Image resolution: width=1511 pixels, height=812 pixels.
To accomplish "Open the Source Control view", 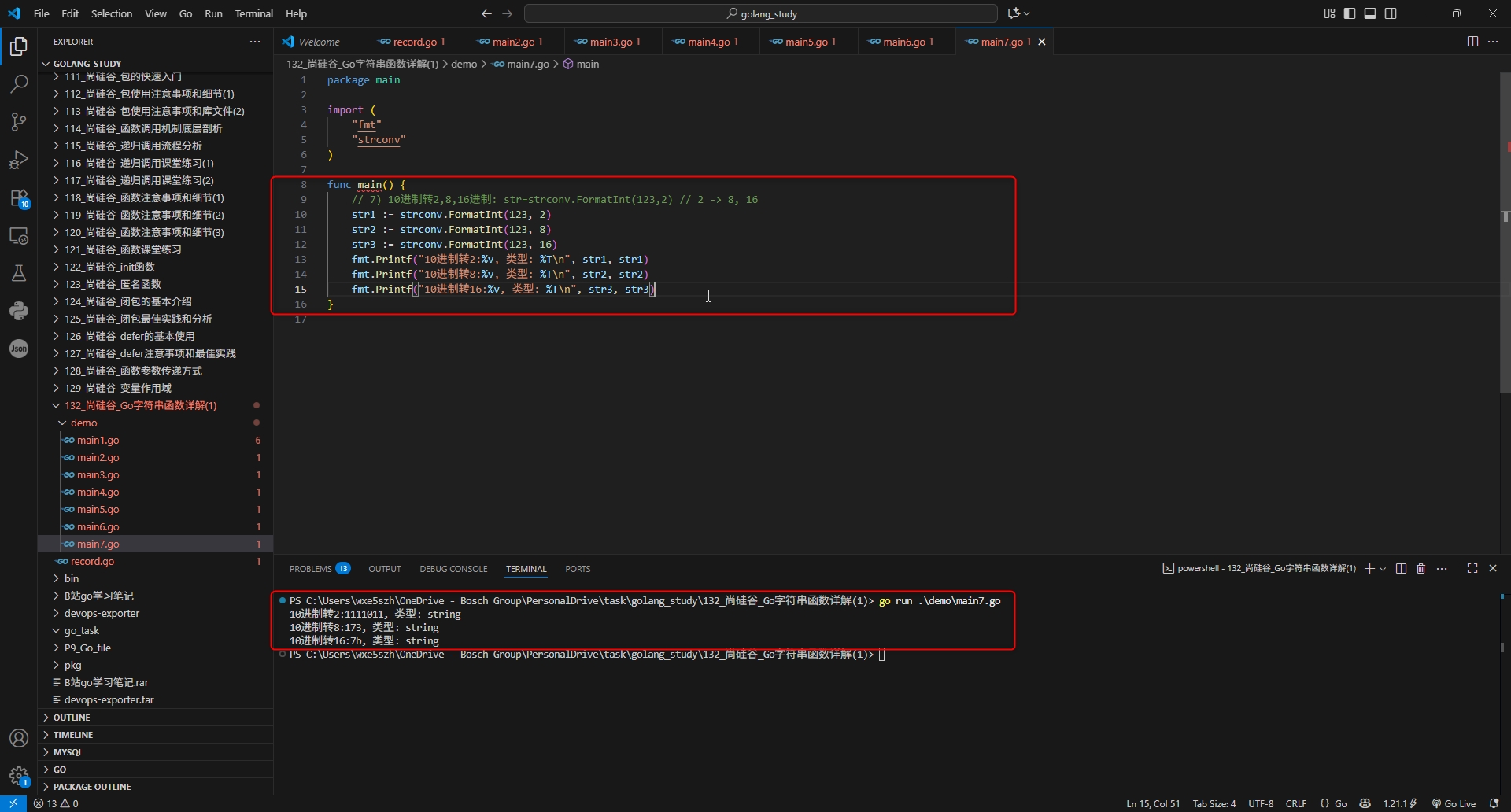I will tap(19, 122).
